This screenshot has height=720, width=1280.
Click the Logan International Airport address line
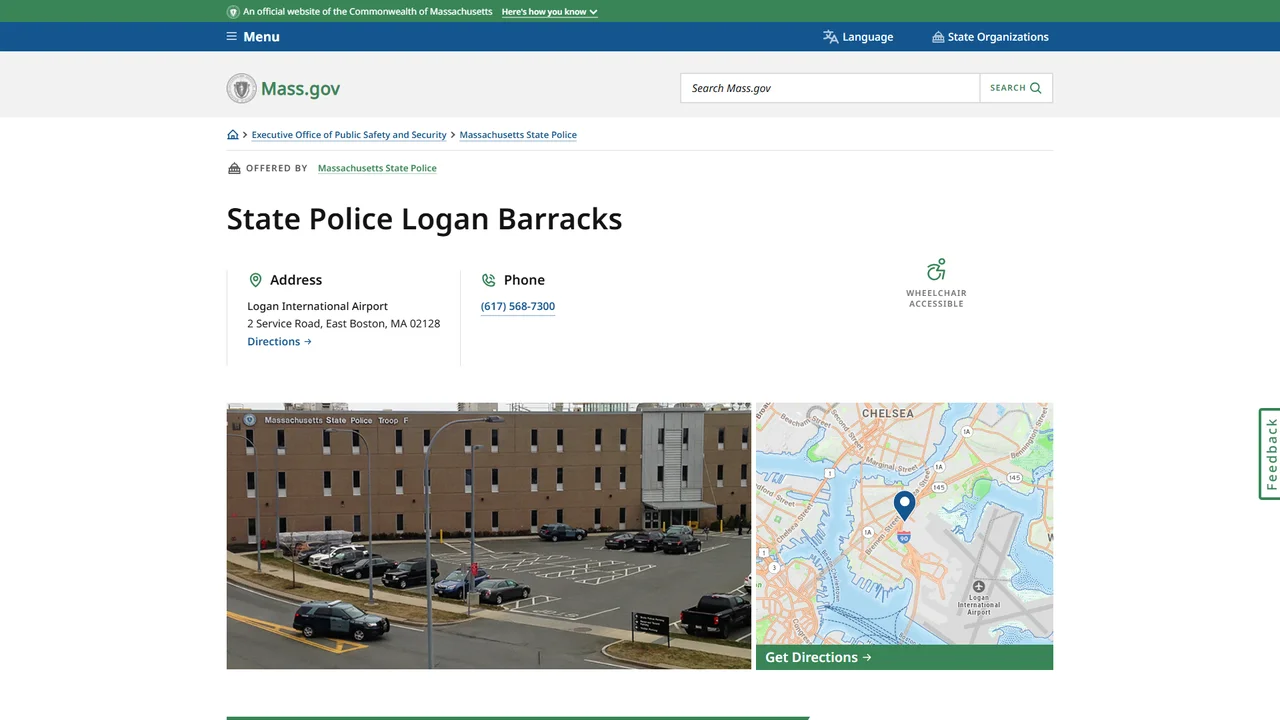pos(318,306)
